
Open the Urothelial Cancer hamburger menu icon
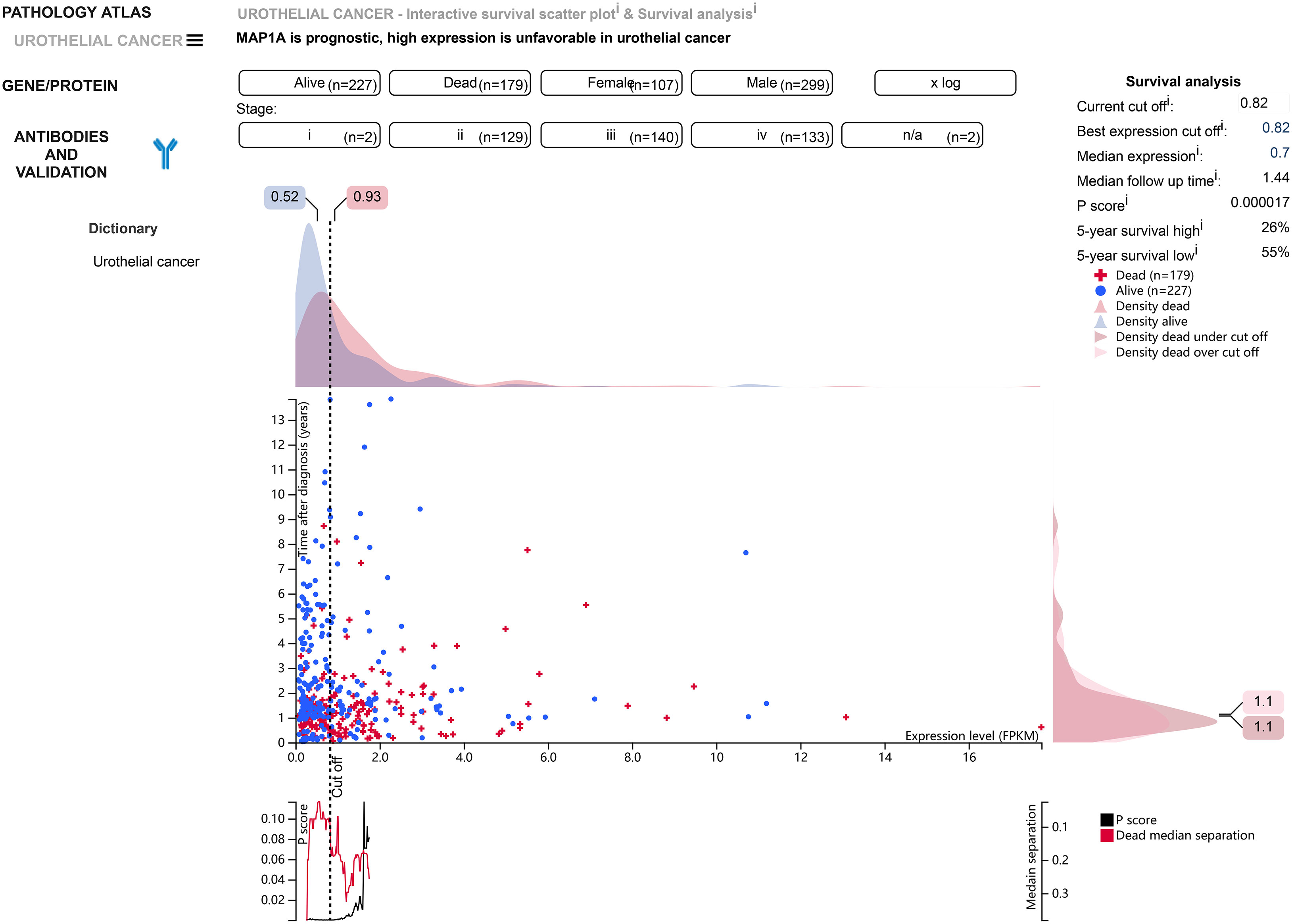(194, 40)
